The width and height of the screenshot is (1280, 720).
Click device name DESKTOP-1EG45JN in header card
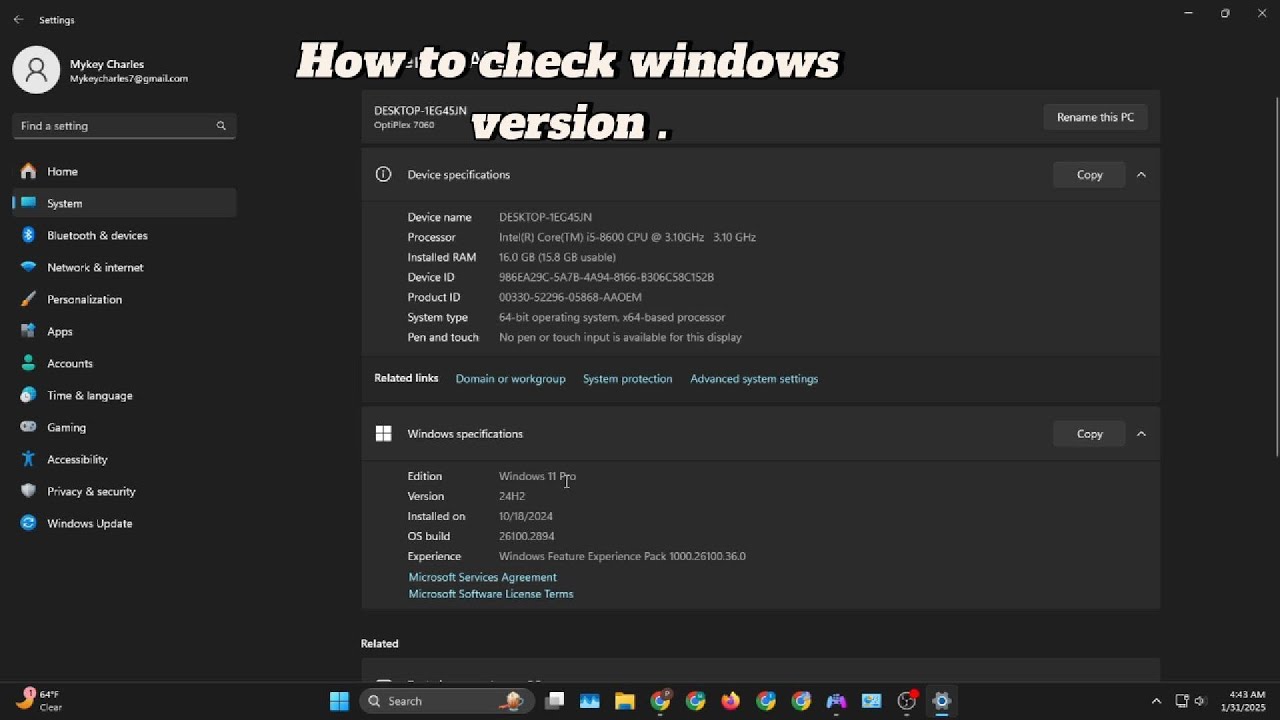[420, 110]
